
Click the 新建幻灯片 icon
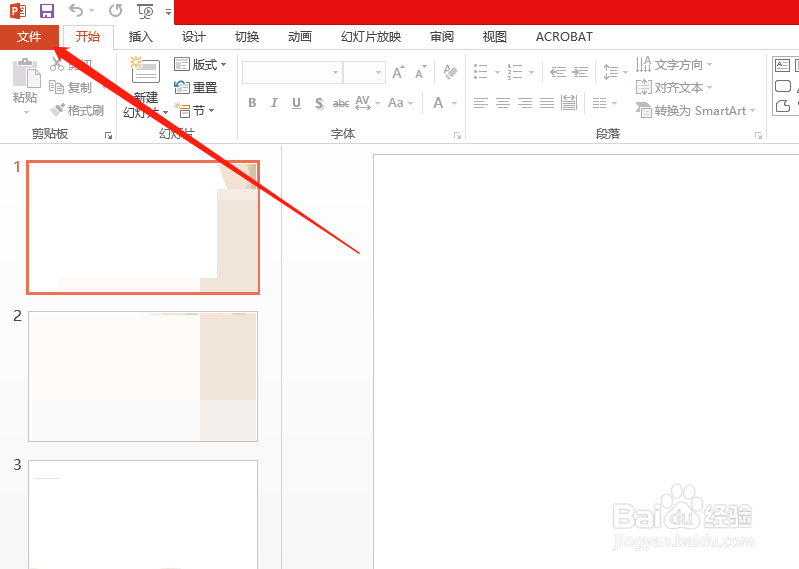pyautogui.click(x=145, y=71)
